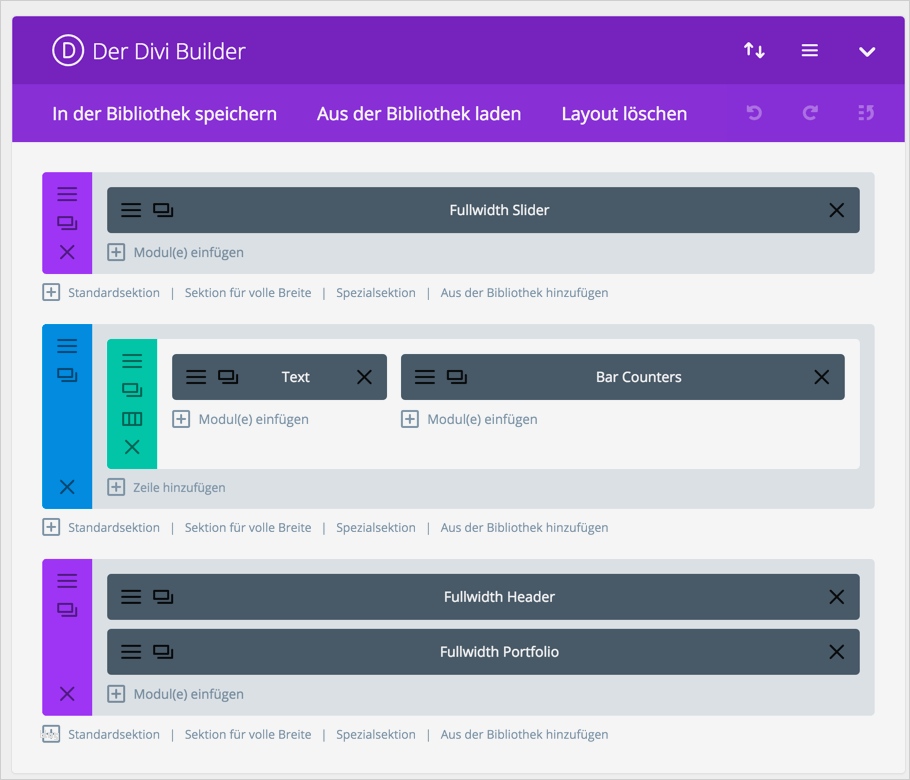Open Fullwidth Header module settings icon
This screenshot has width=910, height=780.
pyautogui.click(x=131, y=597)
